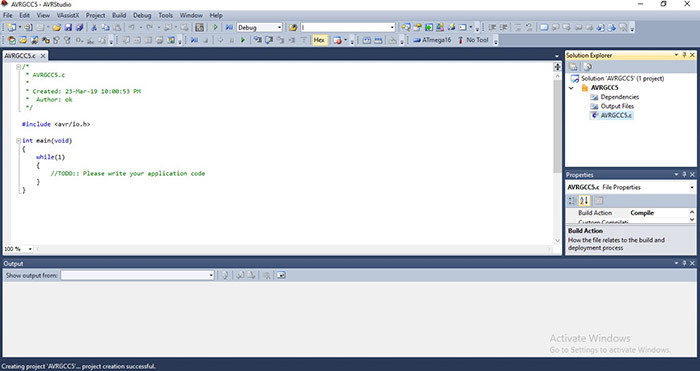Click Step Into icon on debug toolbar
The height and width of the screenshot is (371, 700).
tap(258, 40)
